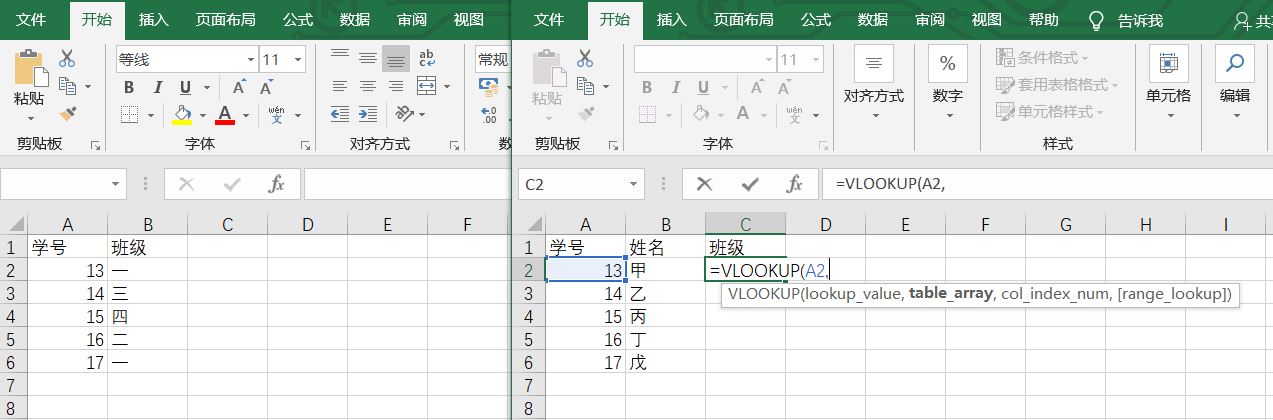This screenshot has height=420, width=1273.
Task: Toggle Bold in left window
Action: (129, 87)
